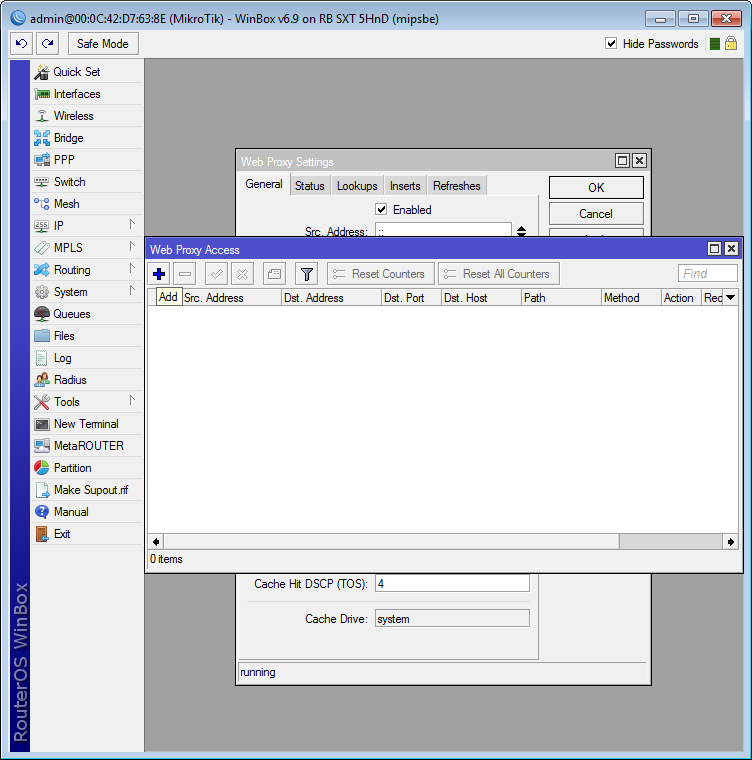Sort by the Dst. Port column

[x=411, y=298]
